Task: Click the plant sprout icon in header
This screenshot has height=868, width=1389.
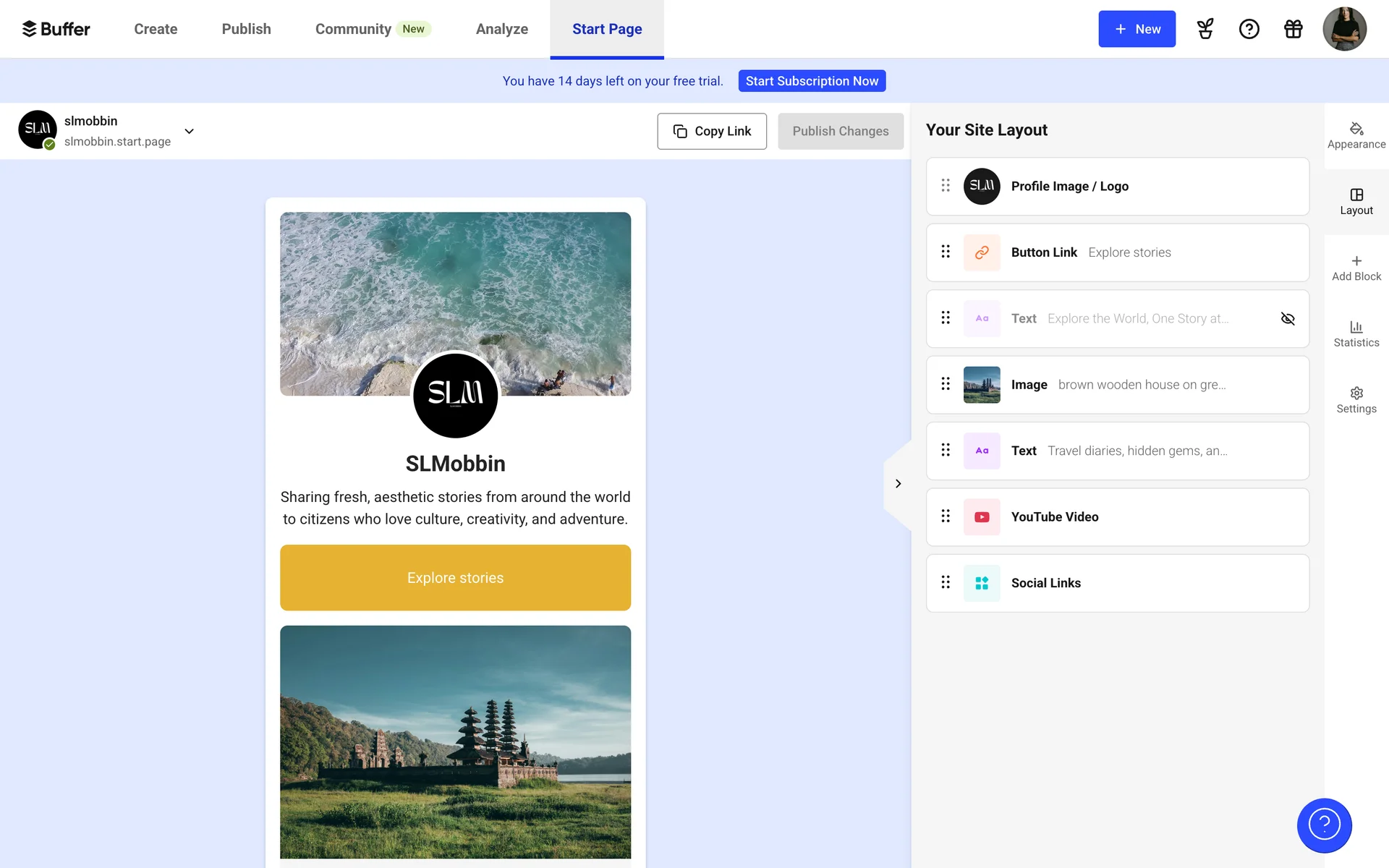Action: [1205, 29]
